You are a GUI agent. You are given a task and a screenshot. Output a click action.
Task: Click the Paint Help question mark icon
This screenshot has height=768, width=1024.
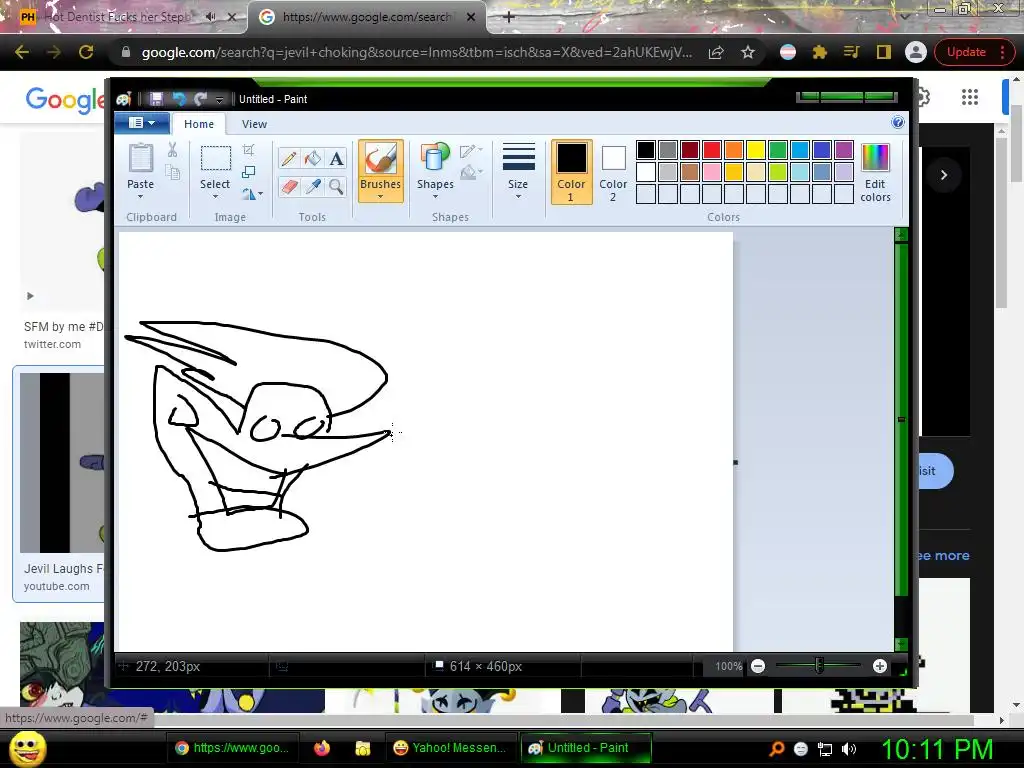(x=898, y=123)
